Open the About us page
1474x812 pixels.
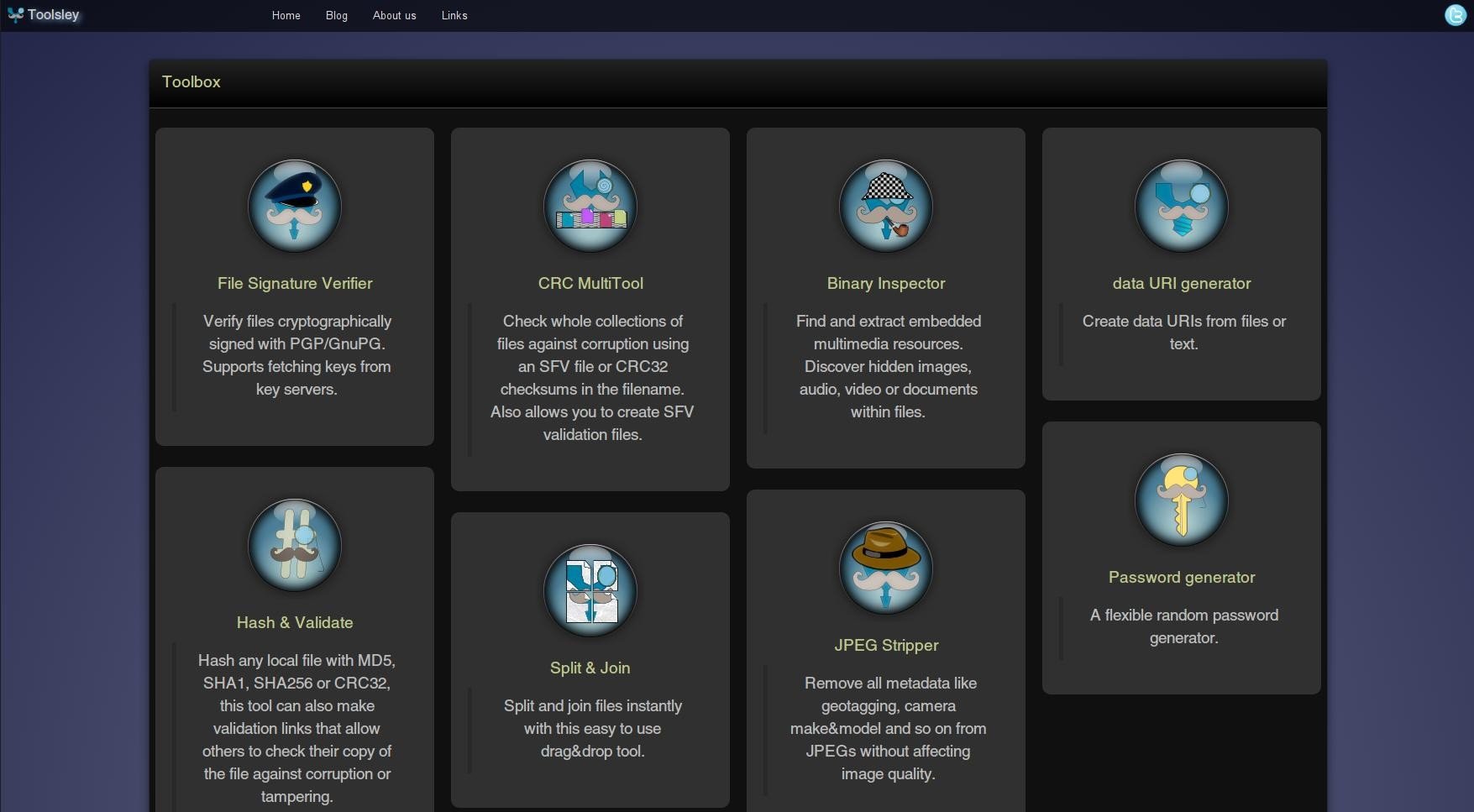[x=394, y=16]
